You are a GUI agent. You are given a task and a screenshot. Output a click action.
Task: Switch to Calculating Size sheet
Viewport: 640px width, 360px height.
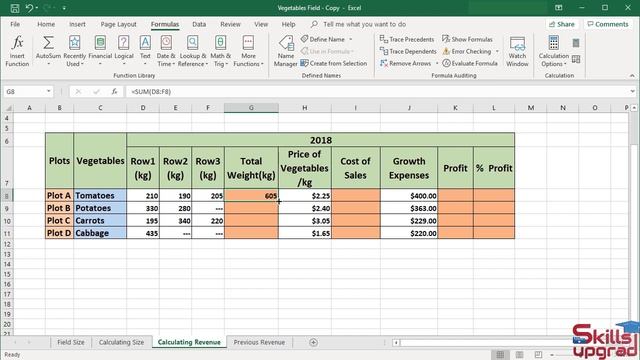(x=121, y=342)
